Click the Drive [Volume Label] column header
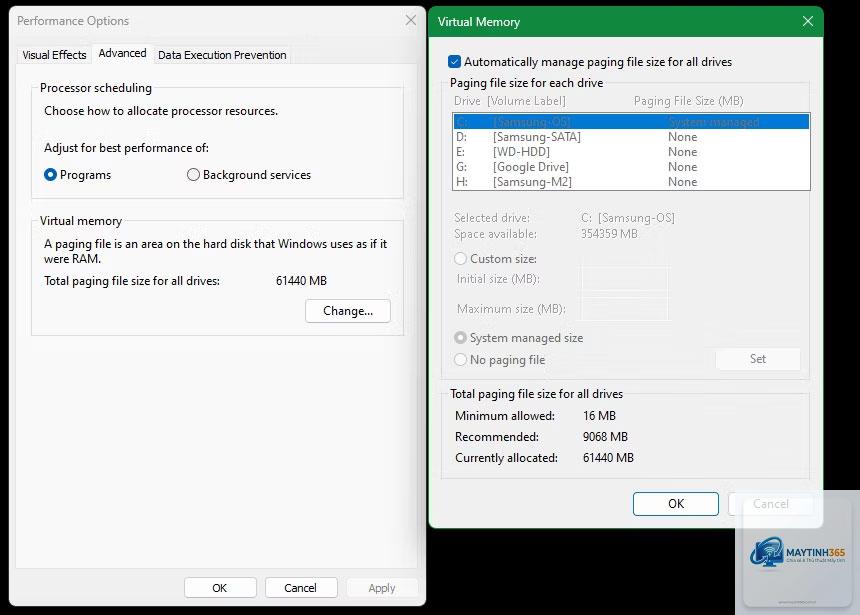Screen dimensions: 860x615 [x=510, y=101]
